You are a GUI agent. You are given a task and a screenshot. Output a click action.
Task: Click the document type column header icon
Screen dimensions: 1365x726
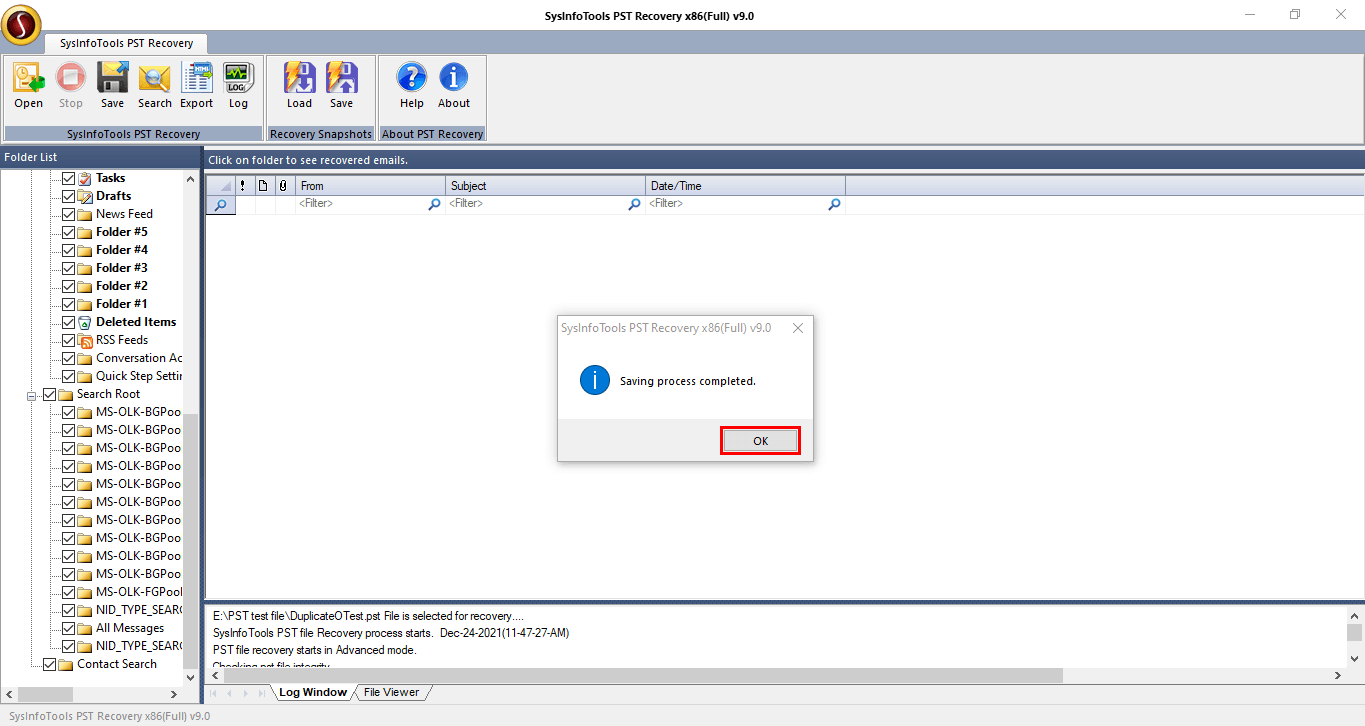click(x=263, y=185)
